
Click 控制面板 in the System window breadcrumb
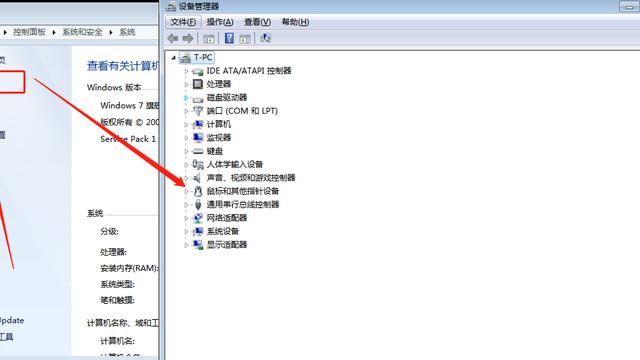(x=29, y=32)
